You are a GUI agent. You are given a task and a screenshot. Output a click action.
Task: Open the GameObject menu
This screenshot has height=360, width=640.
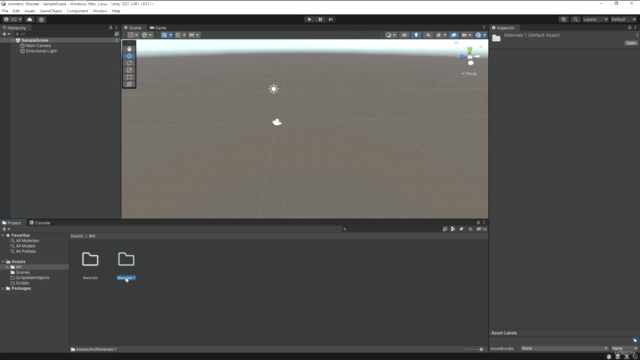pos(51,11)
